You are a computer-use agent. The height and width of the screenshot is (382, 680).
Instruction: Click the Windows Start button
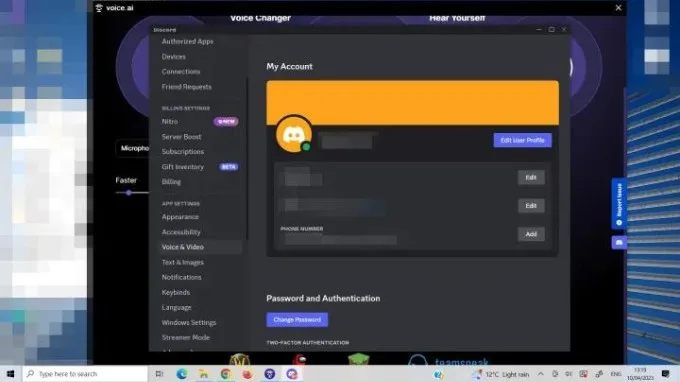(10, 374)
